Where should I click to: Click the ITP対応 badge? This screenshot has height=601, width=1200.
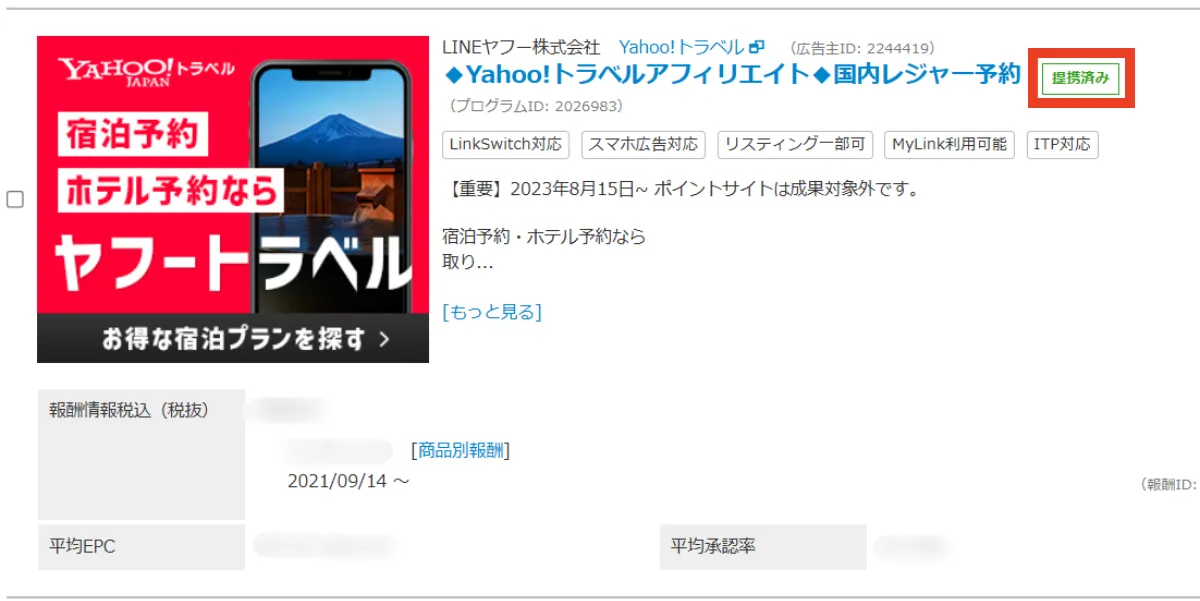tap(1060, 145)
